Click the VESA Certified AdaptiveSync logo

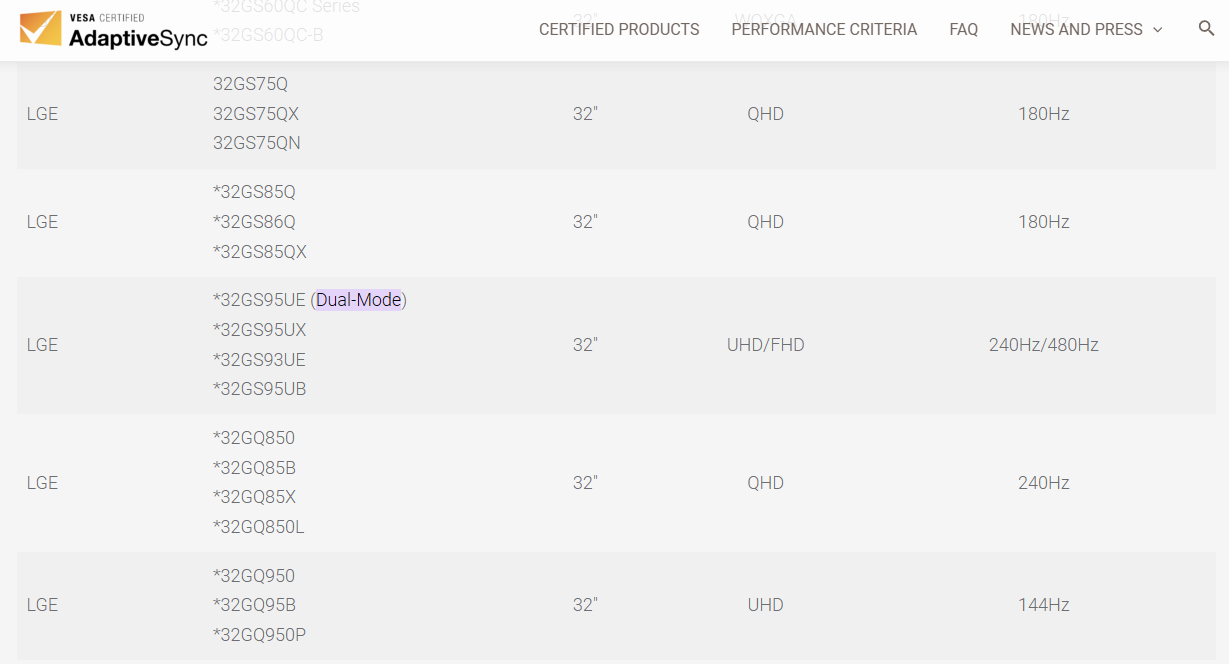(114, 30)
